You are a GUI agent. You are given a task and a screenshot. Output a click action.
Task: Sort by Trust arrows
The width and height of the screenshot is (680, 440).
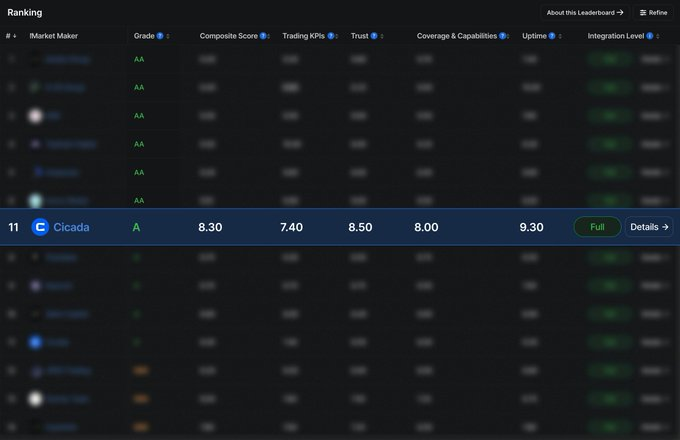(x=382, y=36)
